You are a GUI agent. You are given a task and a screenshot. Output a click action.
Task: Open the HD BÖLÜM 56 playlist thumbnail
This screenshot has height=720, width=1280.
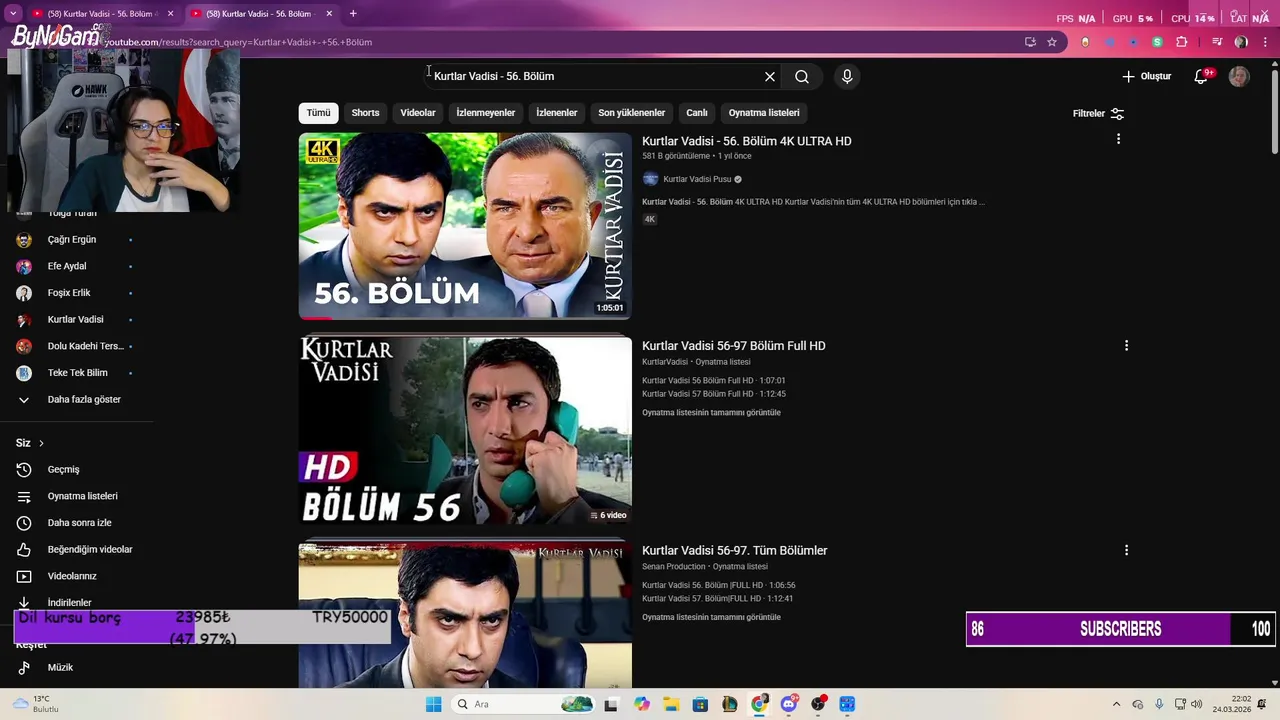[x=465, y=431]
